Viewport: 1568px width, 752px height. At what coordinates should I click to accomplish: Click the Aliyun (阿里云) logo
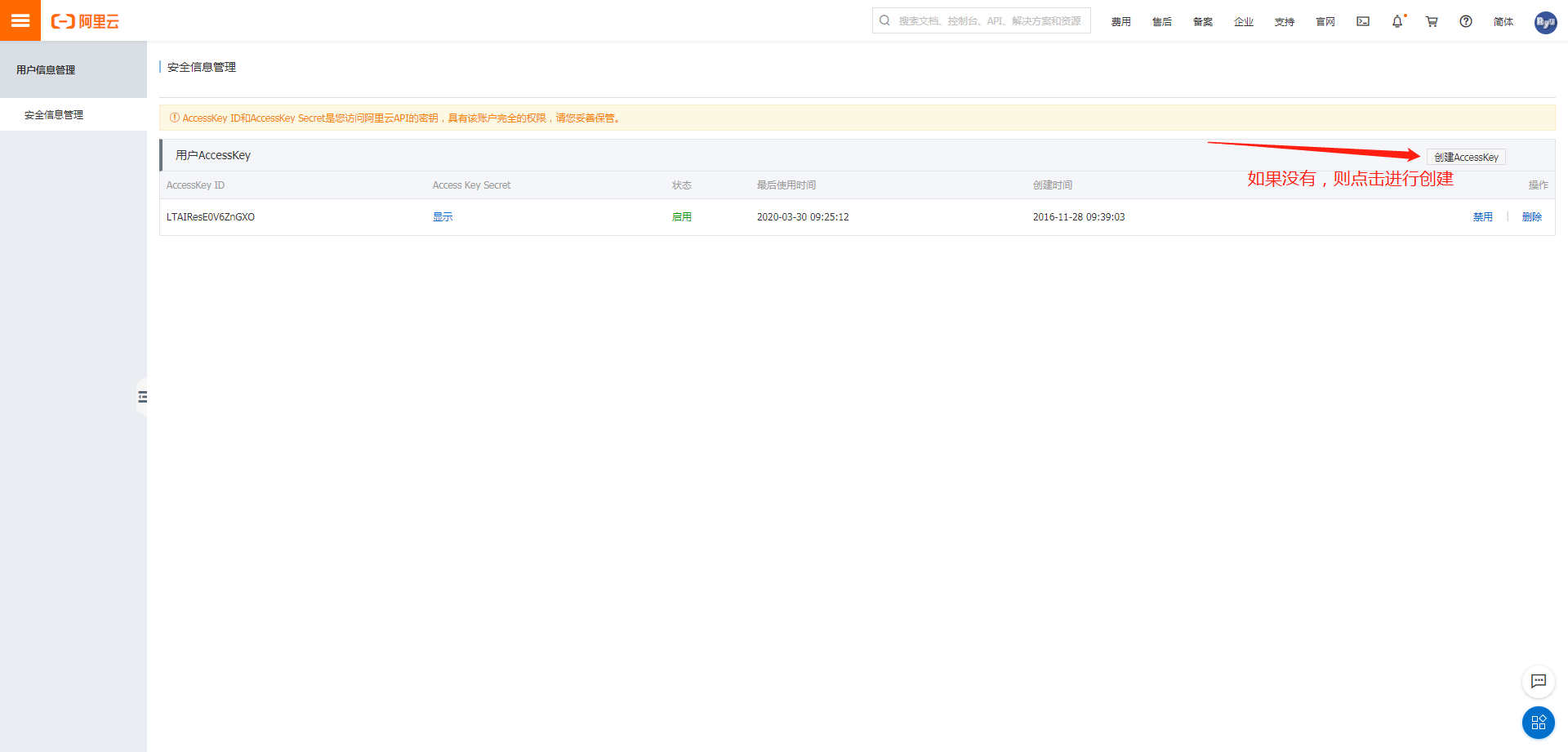pos(85,21)
